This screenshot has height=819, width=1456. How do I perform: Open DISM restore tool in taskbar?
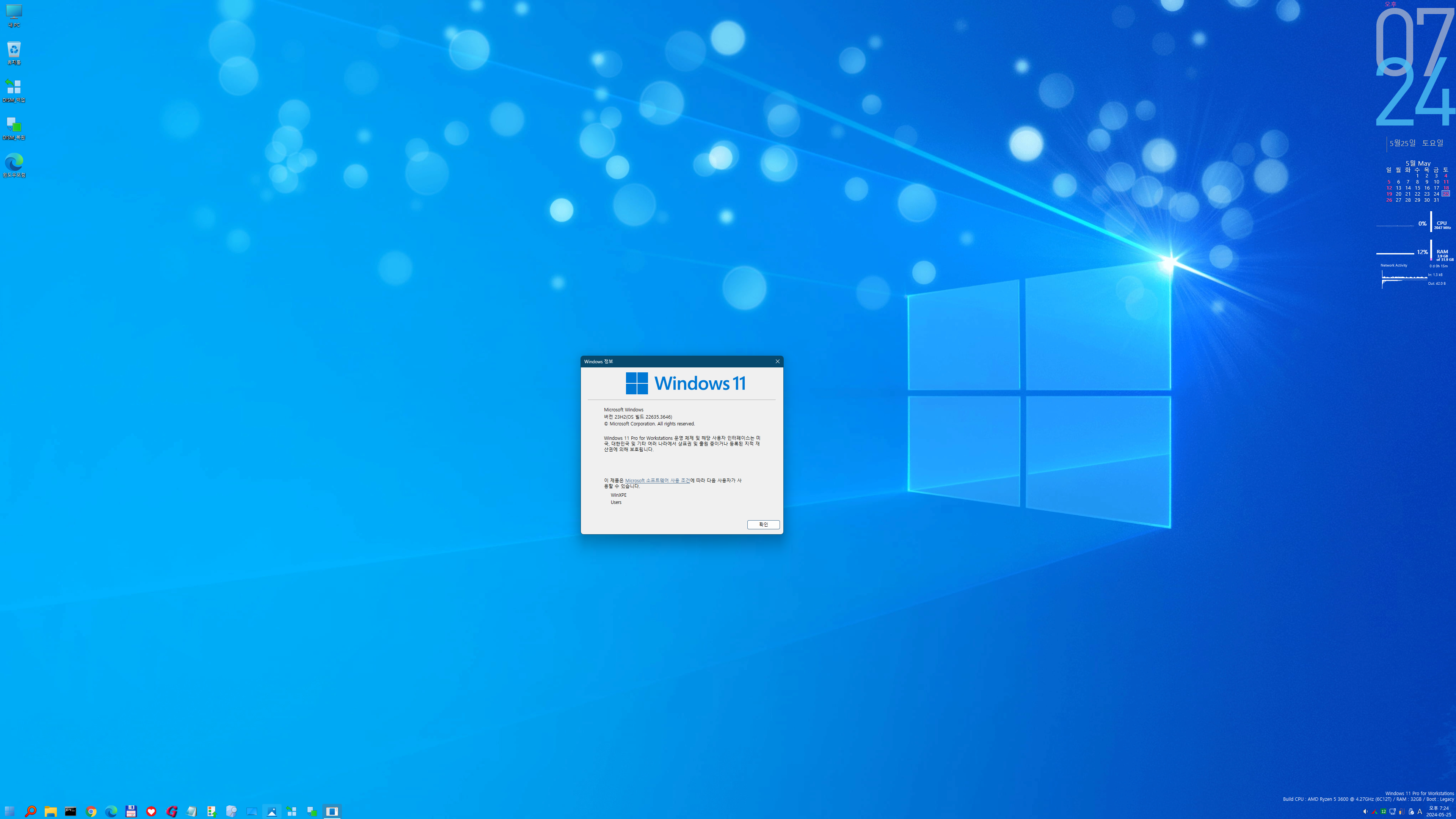click(x=312, y=811)
